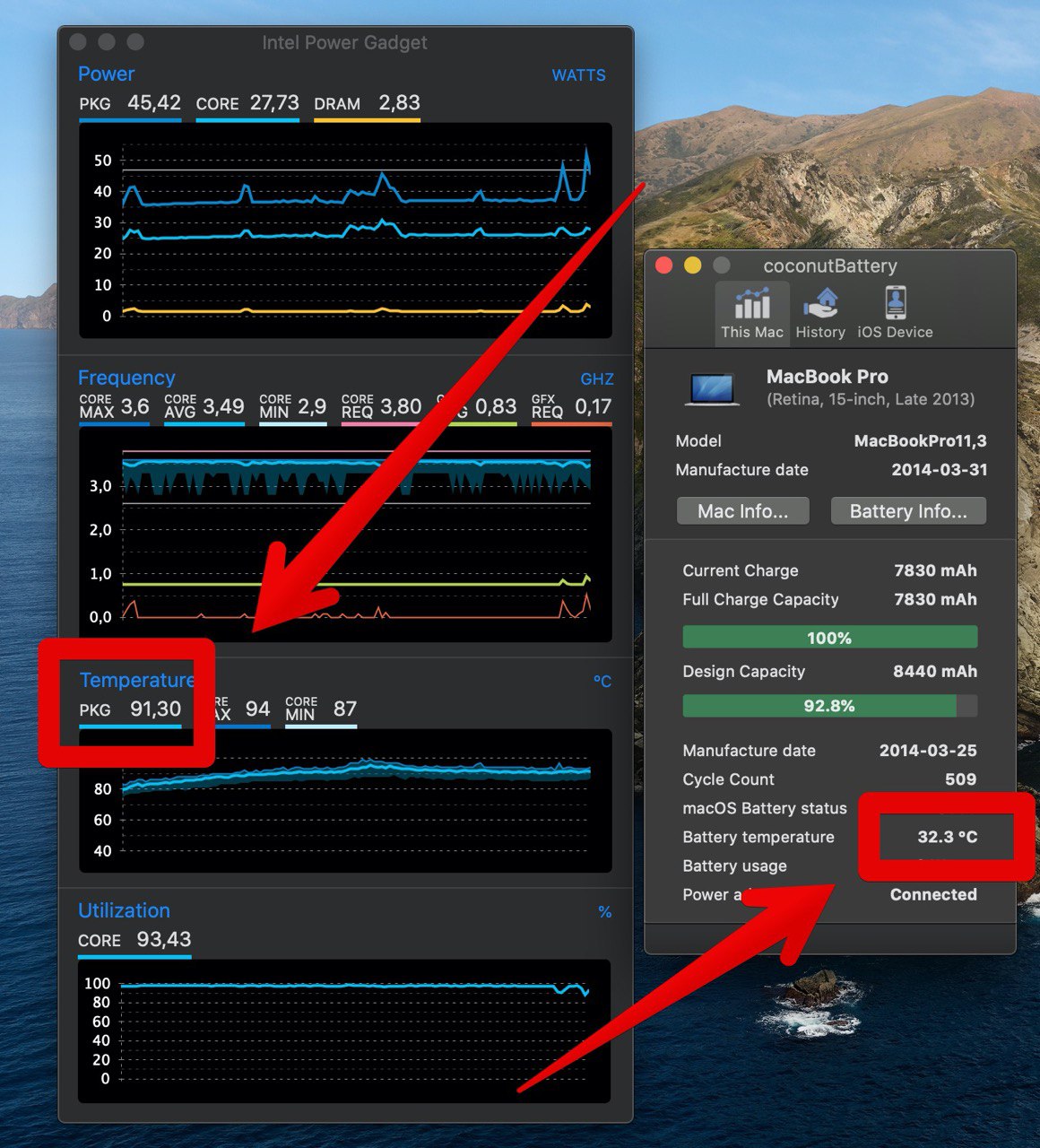Click the Frequency section heading

pyautogui.click(x=126, y=378)
